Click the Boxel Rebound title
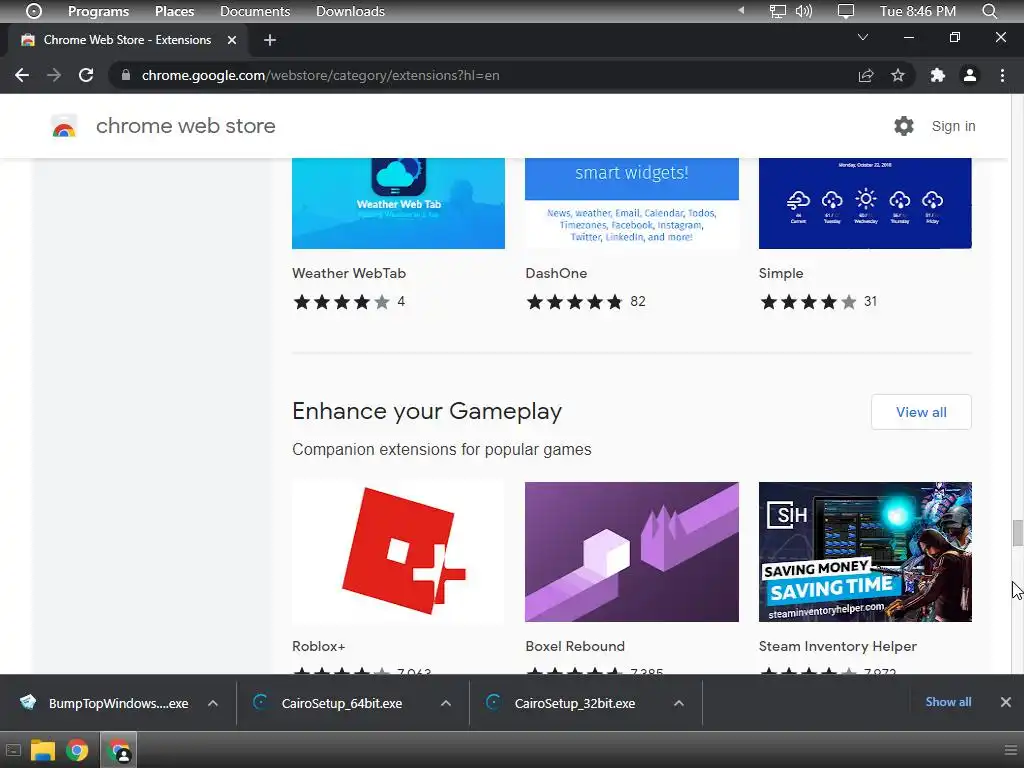Viewport: 1024px width, 768px height. 575,646
